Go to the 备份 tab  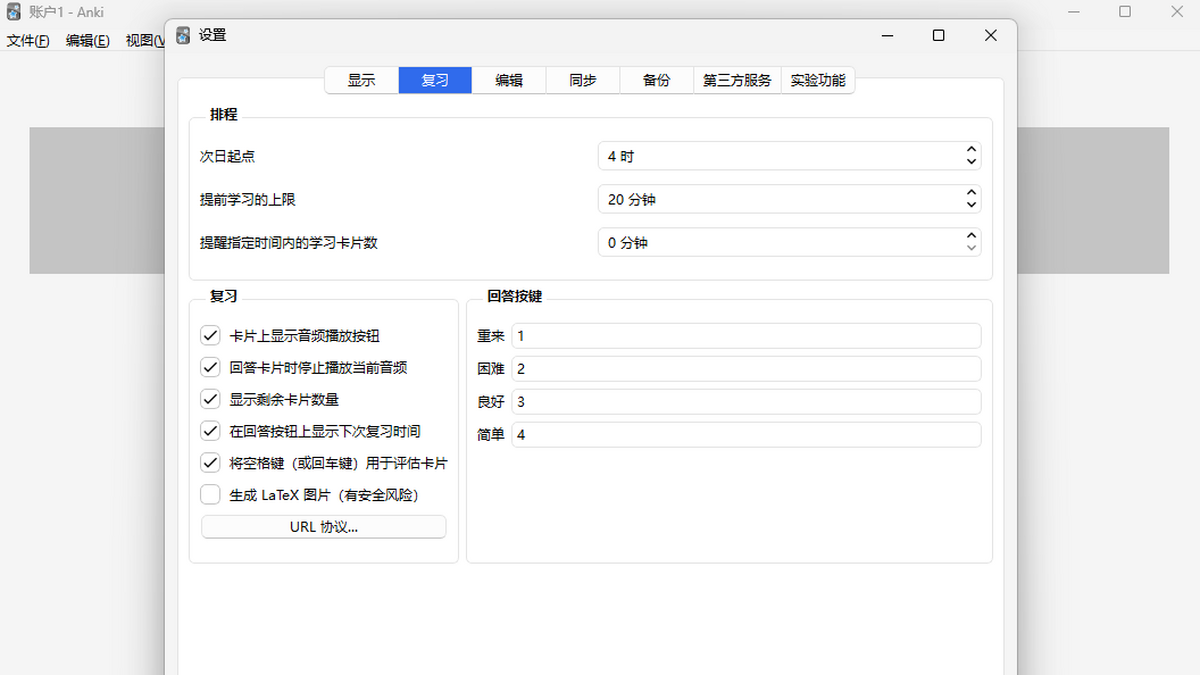657,80
